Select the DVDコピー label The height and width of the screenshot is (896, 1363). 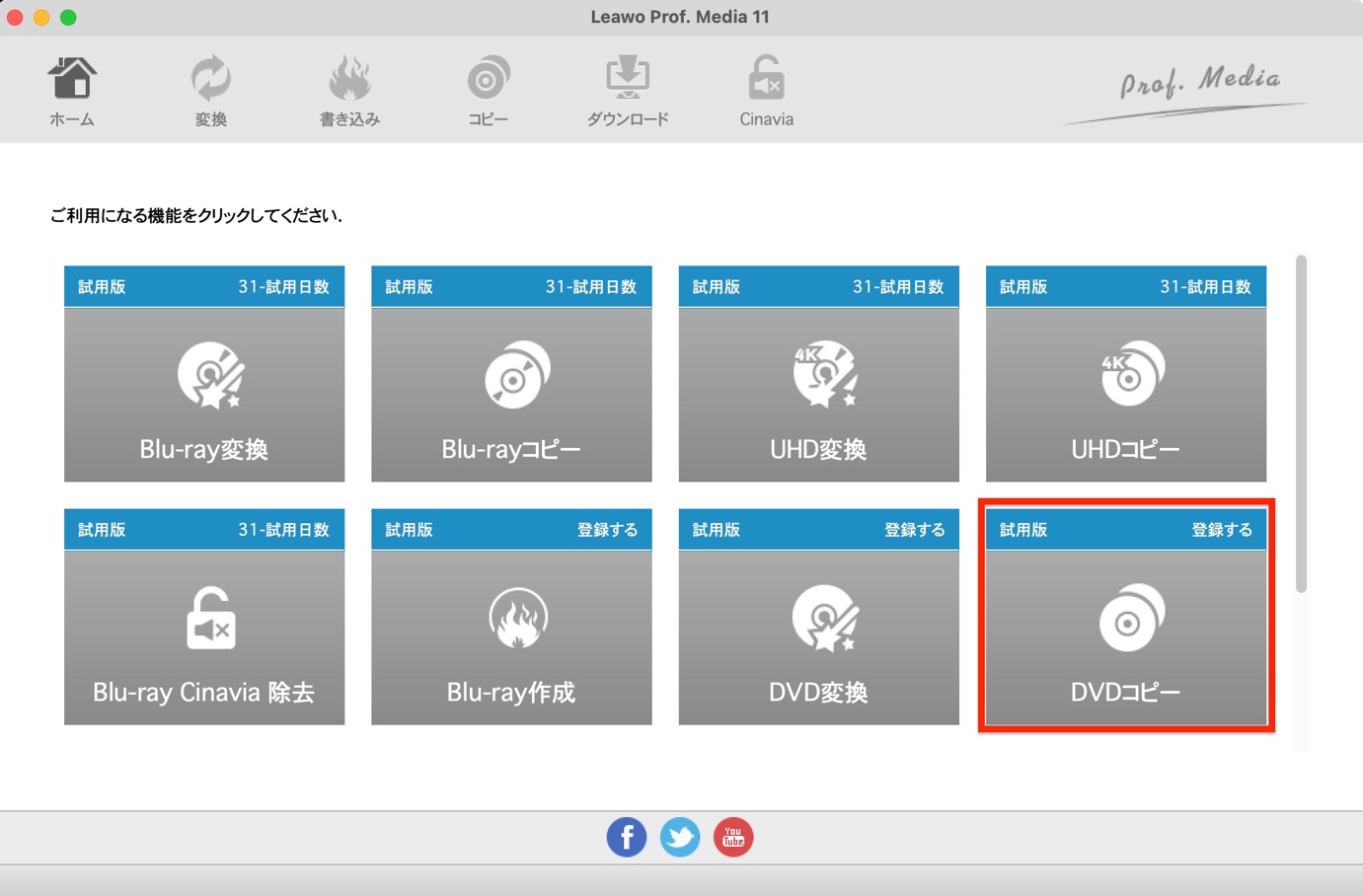point(1125,693)
